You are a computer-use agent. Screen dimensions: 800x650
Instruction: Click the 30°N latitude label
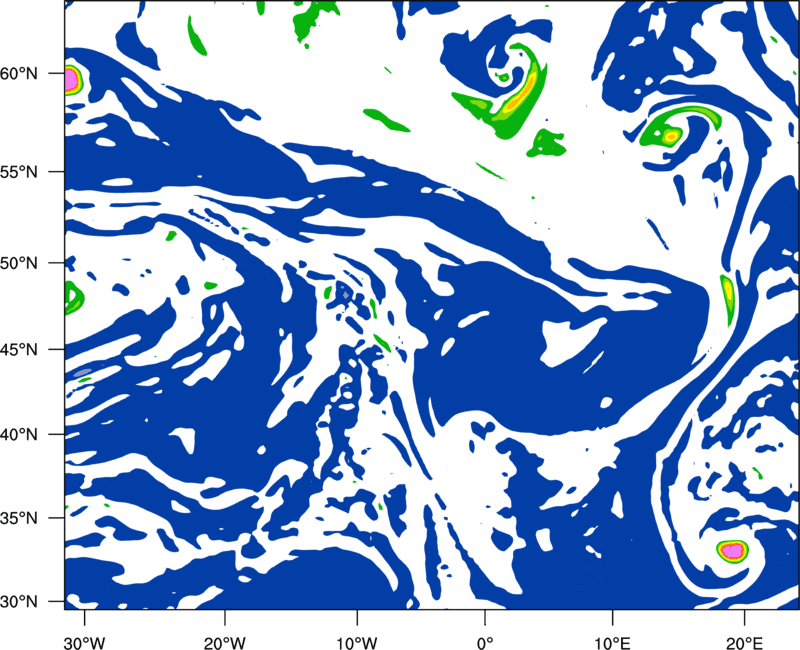[x=19, y=602]
